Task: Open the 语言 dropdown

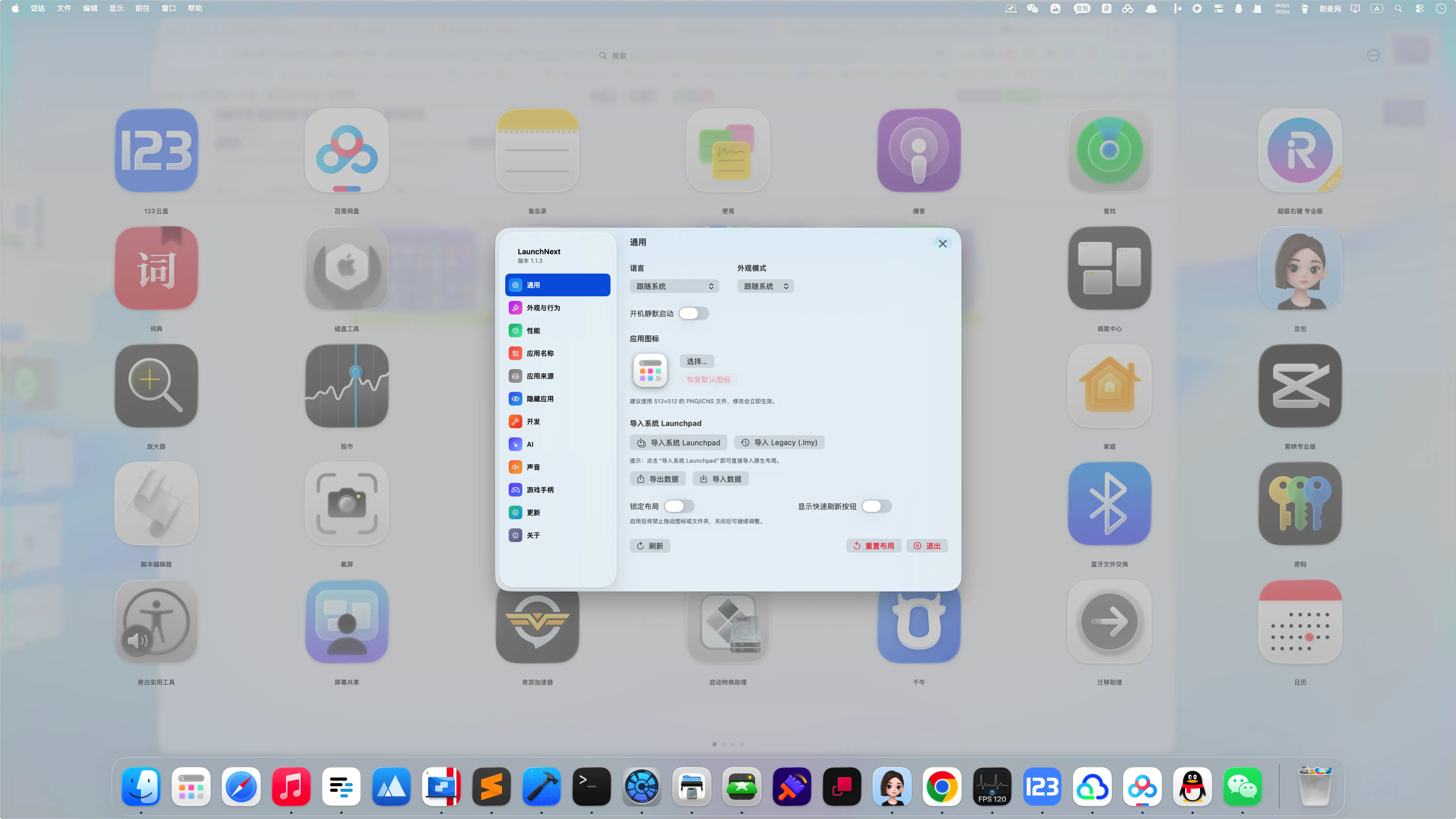Action: pos(674,286)
